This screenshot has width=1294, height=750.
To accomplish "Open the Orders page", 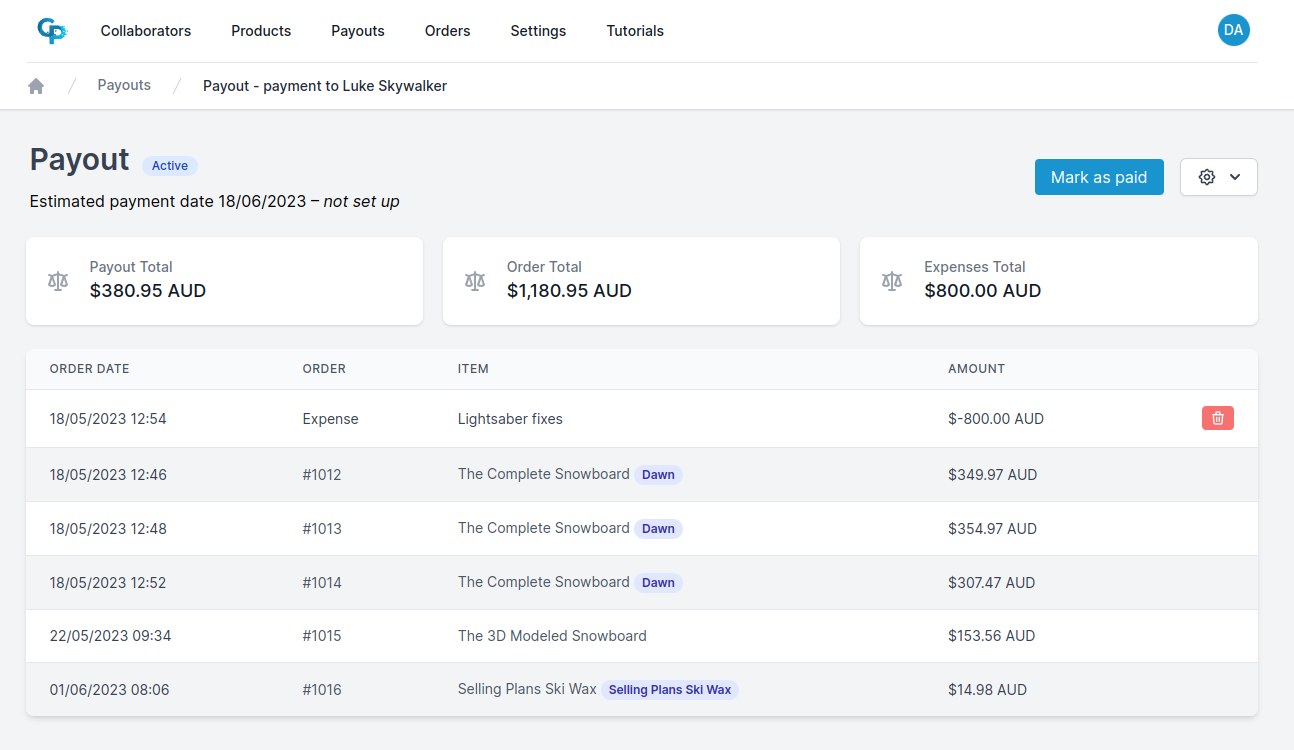I will (x=447, y=31).
